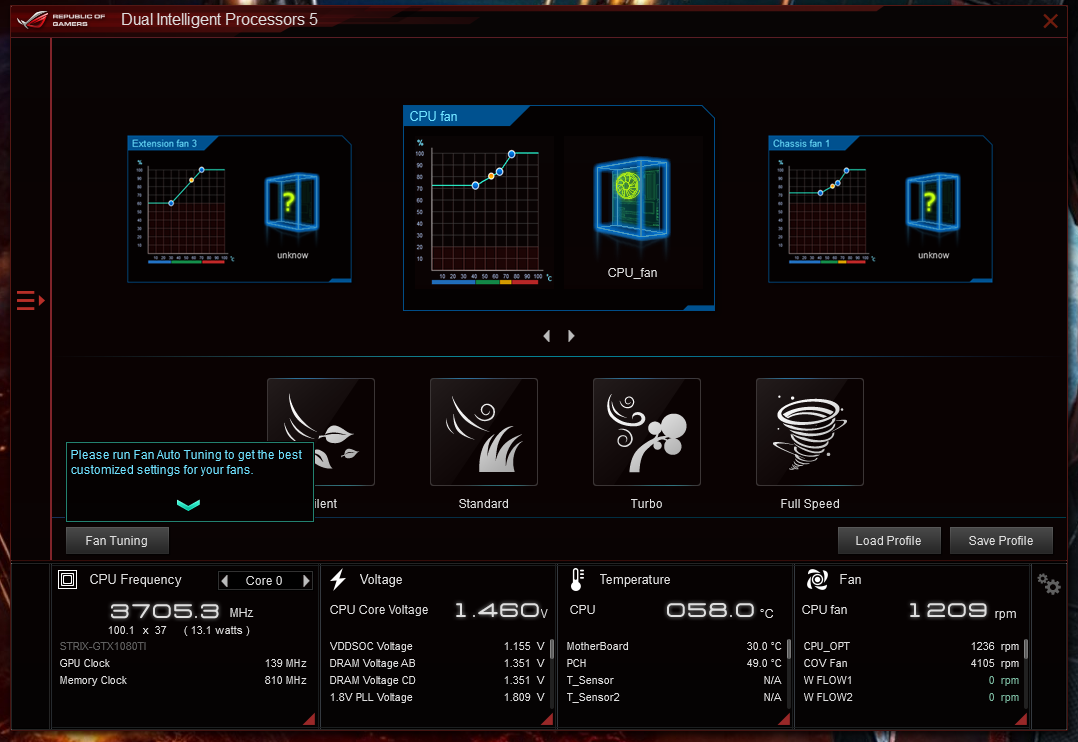Select the CPU fan card title

(433, 116)
